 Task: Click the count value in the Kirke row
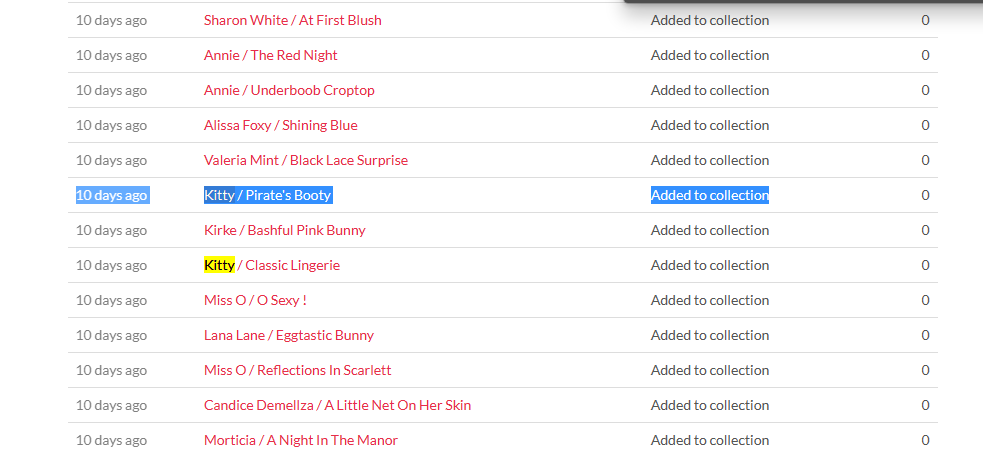tap(925, 230)
